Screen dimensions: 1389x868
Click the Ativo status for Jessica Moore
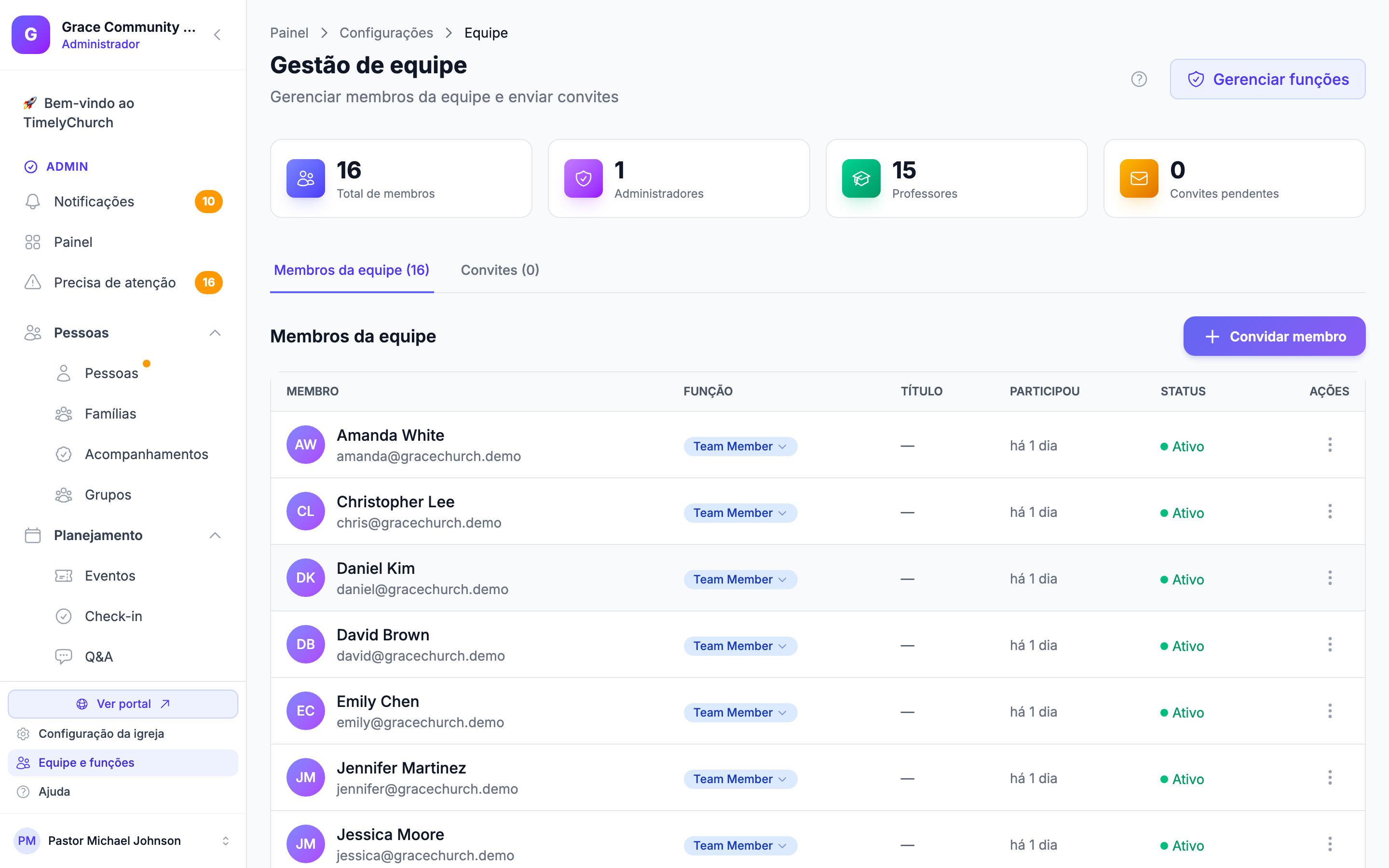(x=1182, y=846)
